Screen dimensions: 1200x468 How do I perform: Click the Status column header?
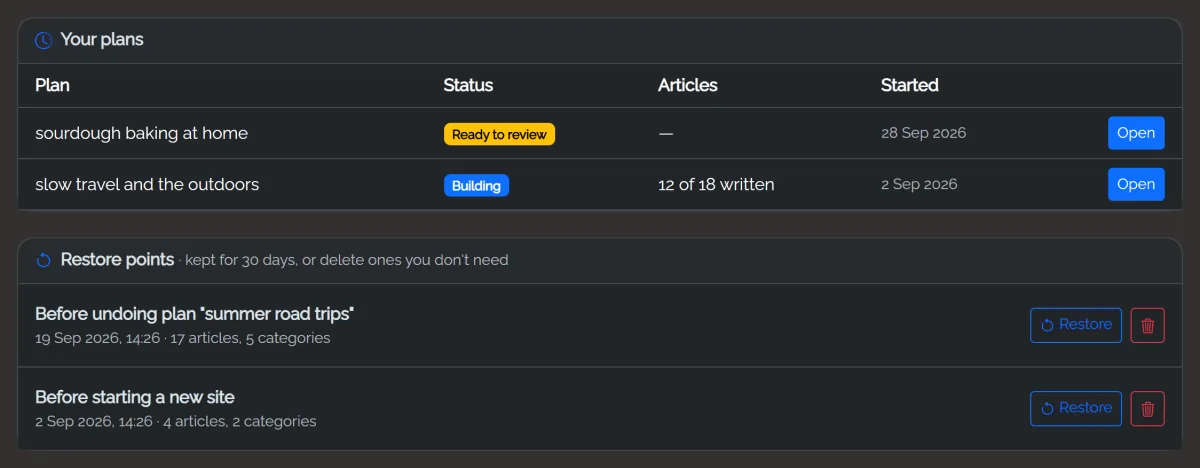coord(468,85)
